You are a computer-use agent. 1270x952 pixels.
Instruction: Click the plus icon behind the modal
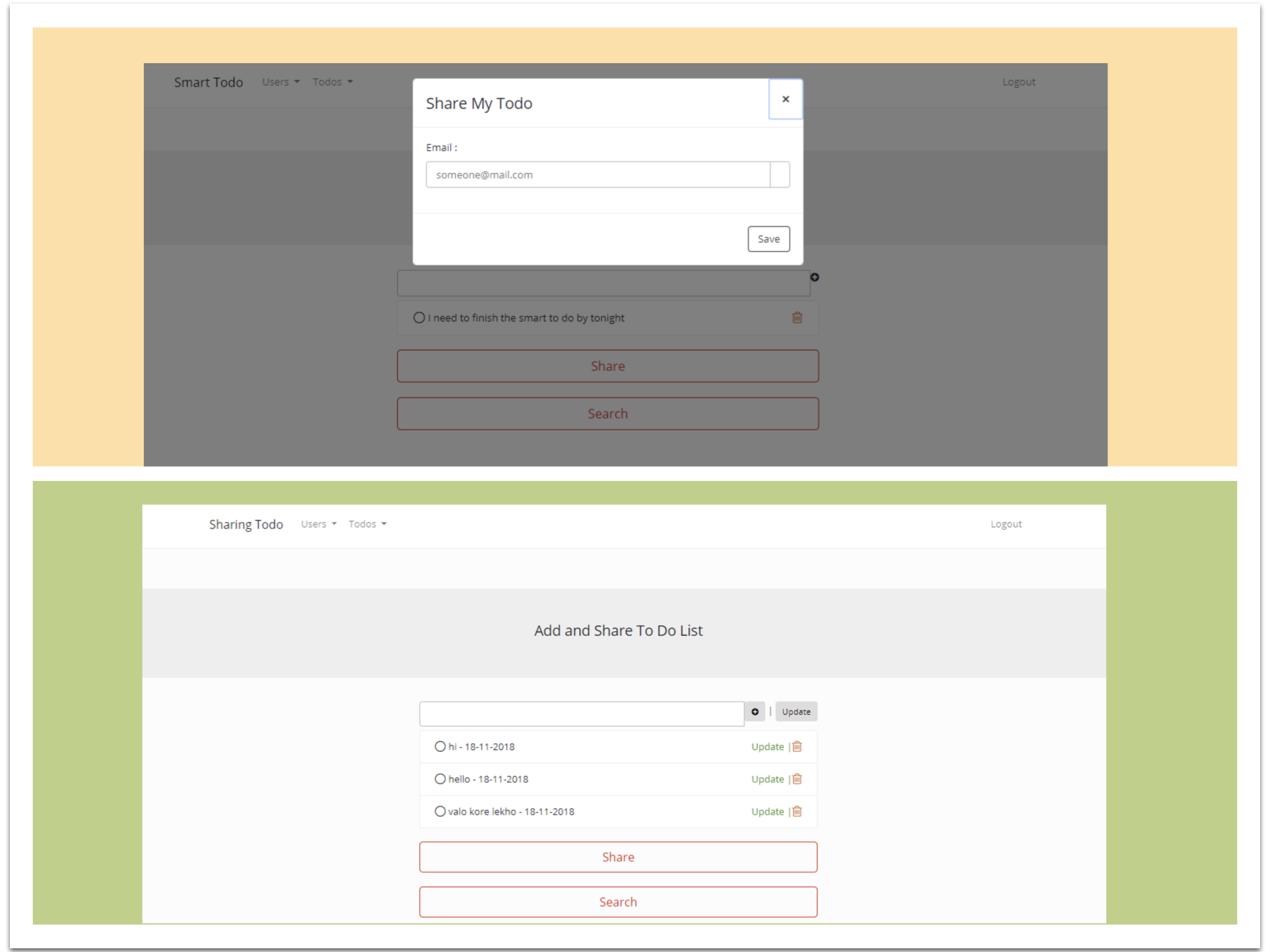click(x=815, y=277)
